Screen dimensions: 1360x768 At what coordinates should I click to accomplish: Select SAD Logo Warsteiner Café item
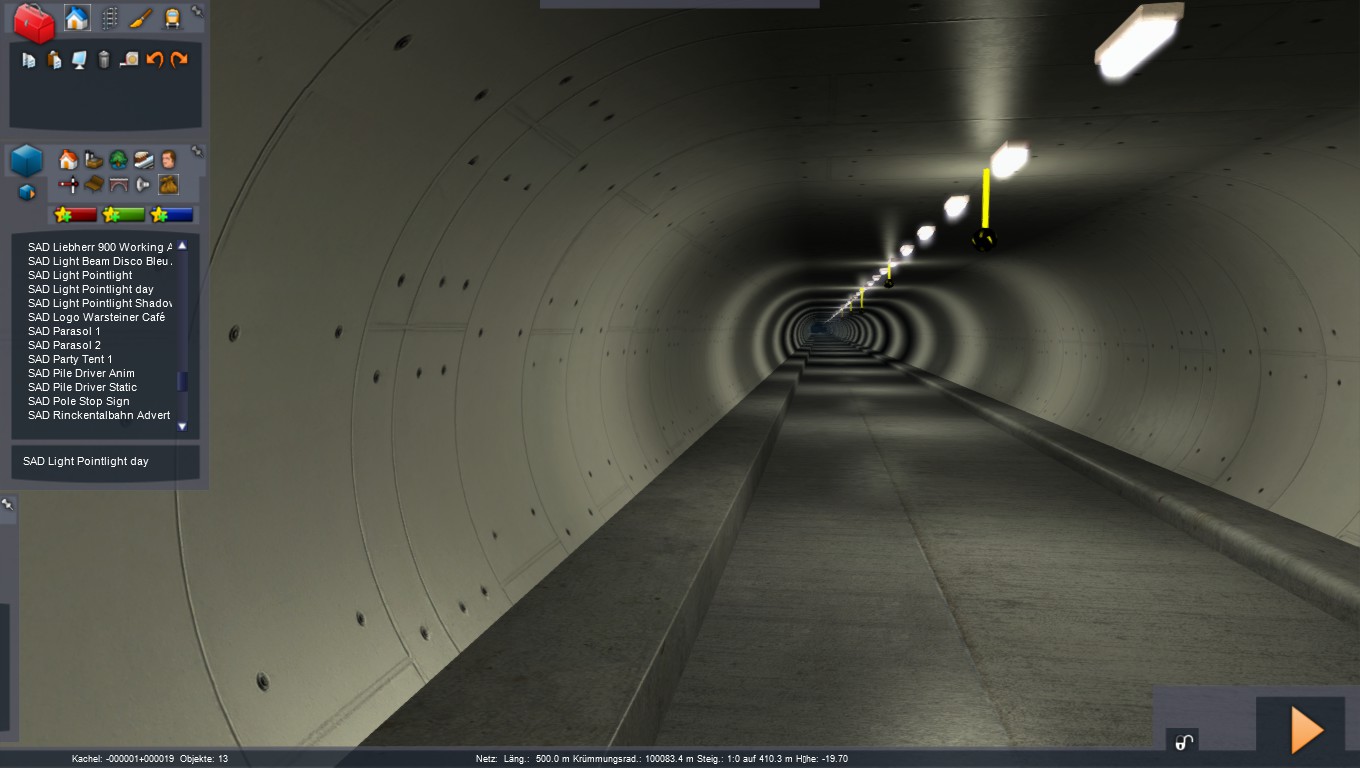(96, 317)
